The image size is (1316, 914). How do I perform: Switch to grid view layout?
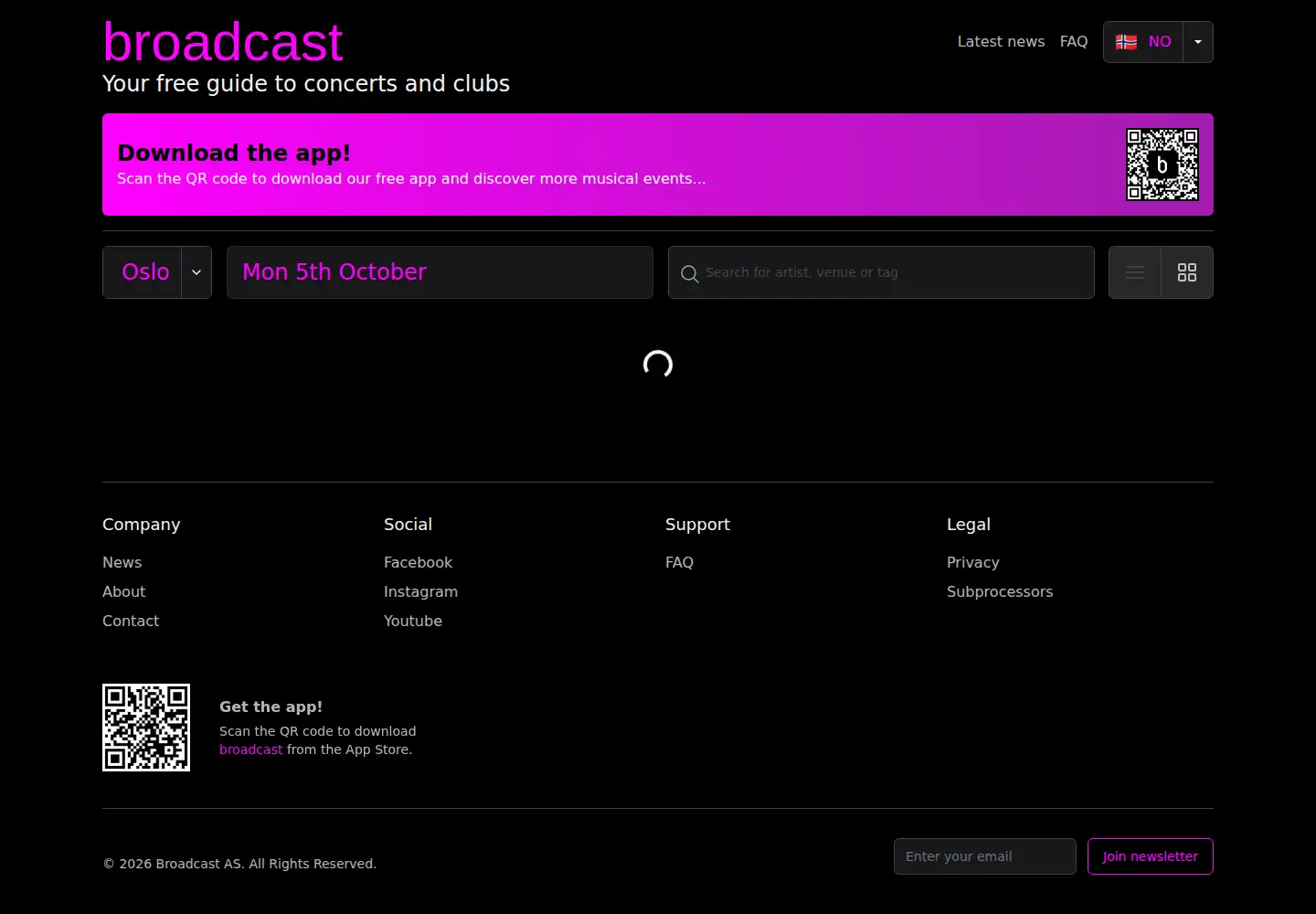[1187, 272]
